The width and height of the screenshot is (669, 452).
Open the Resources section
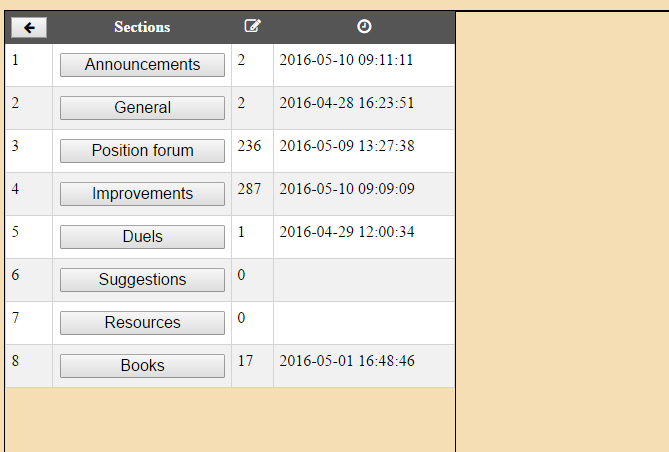pos(143,323)
